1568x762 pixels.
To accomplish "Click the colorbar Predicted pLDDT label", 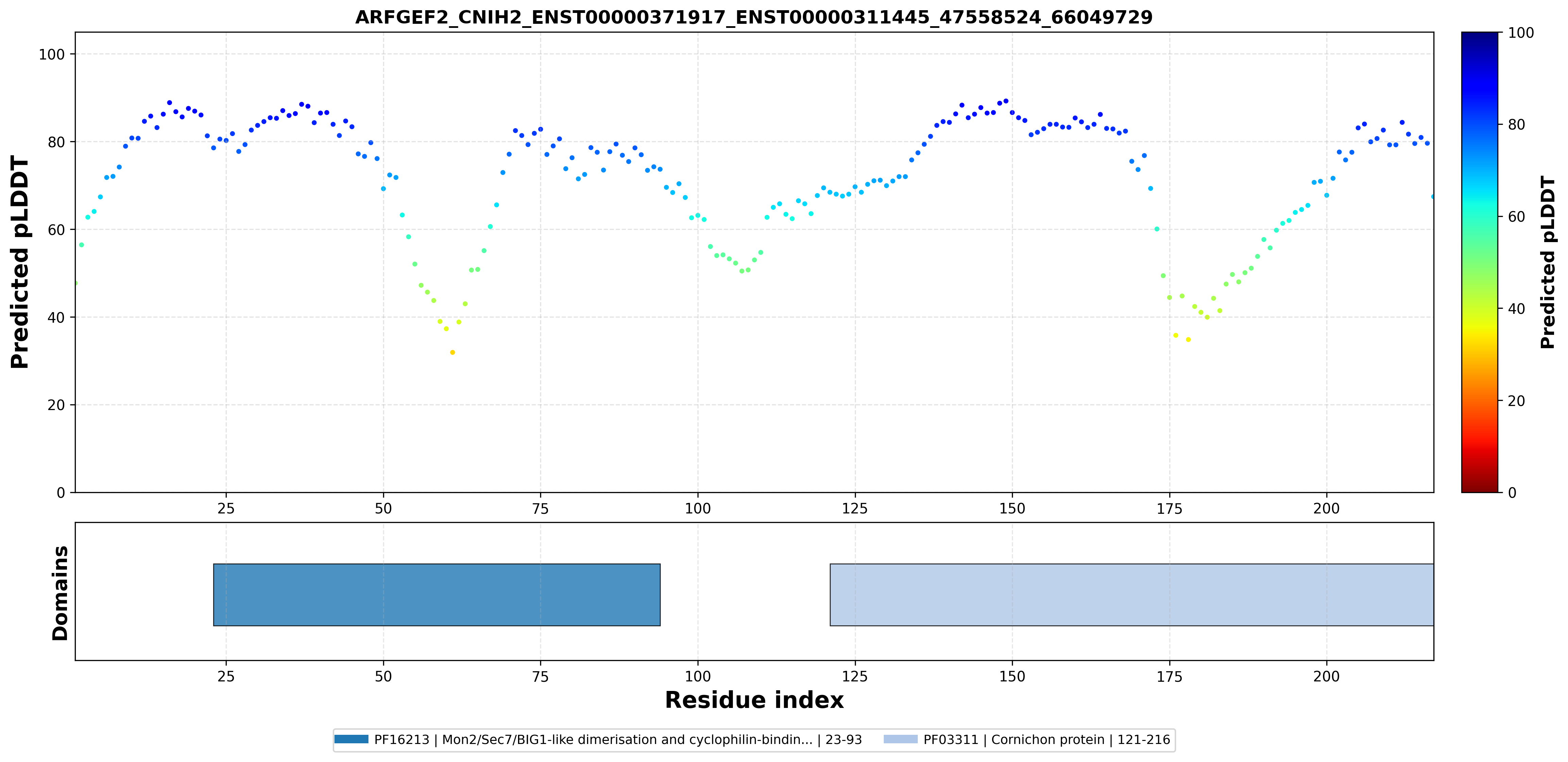I will tap(1548, 262).
